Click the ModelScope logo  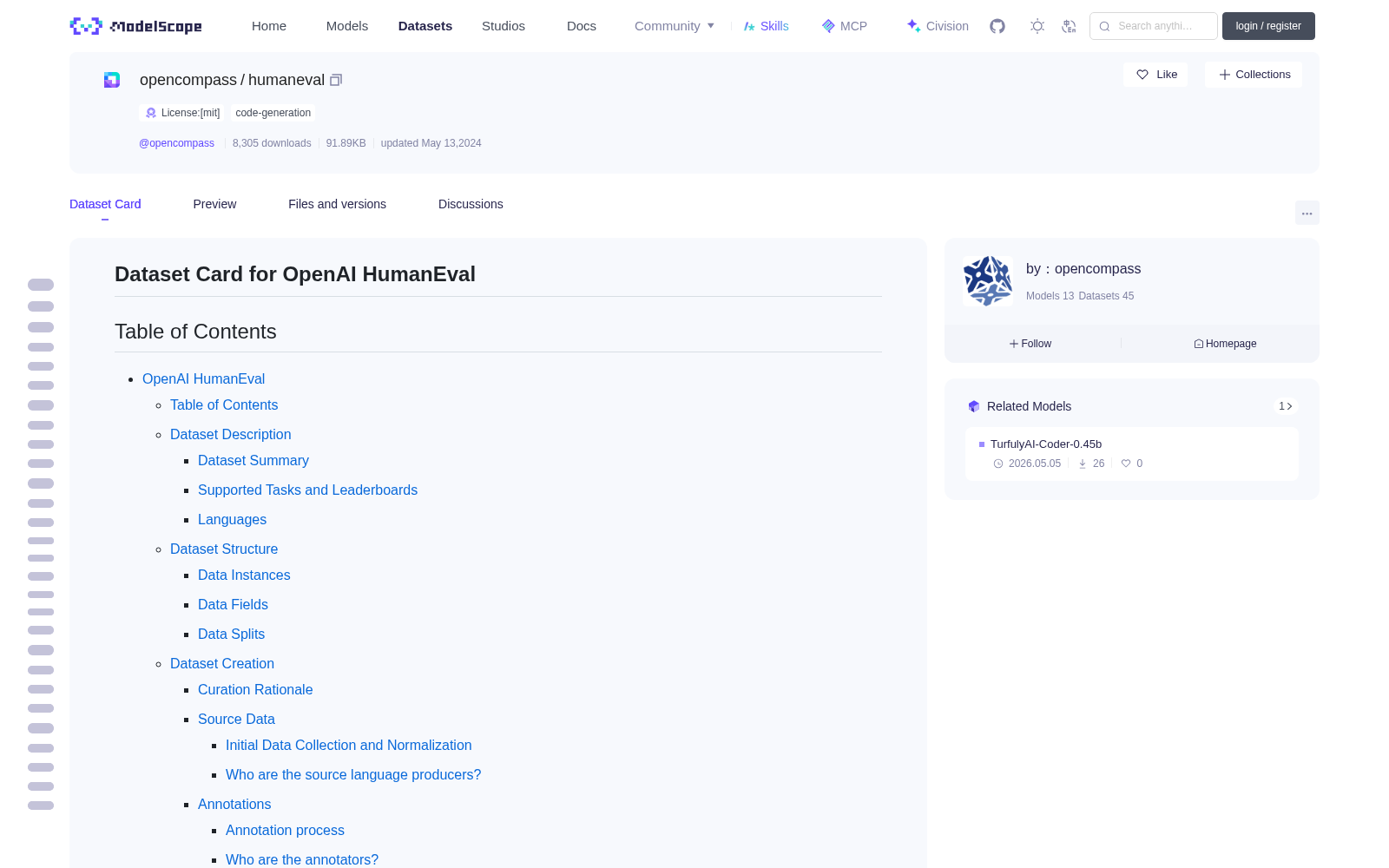(x=135, y=26)
